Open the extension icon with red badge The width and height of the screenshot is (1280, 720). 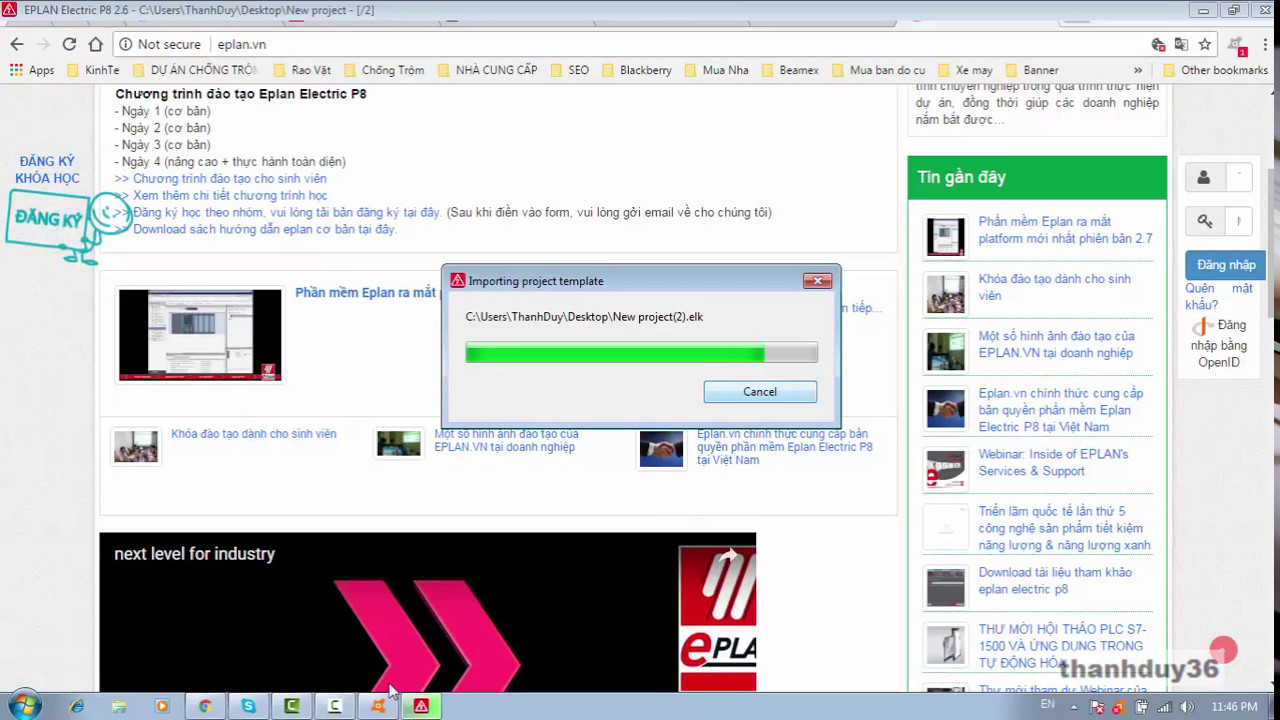point(1237,45)
